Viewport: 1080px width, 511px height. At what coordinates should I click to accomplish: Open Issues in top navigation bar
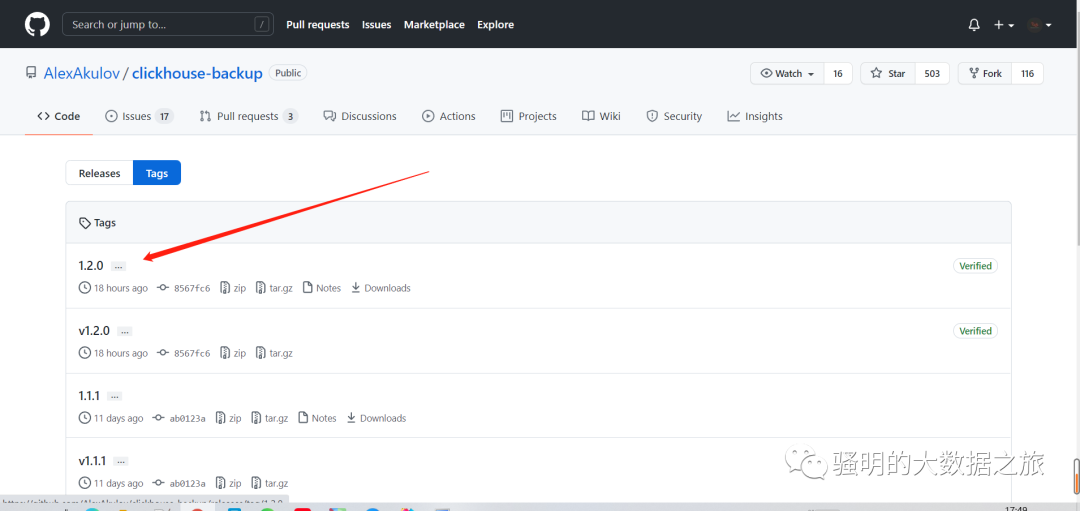tap(377, 25)
